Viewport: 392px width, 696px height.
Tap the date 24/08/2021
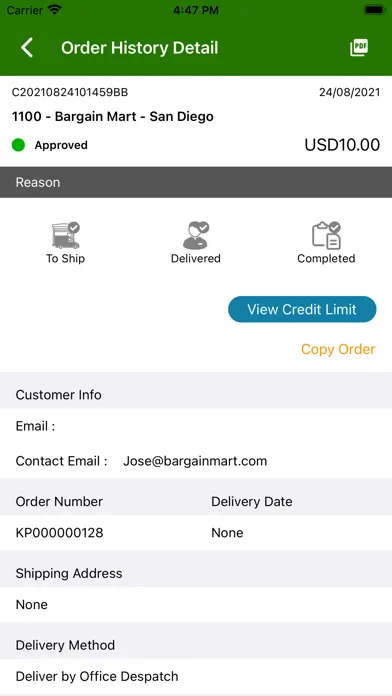tap(349, 92)
